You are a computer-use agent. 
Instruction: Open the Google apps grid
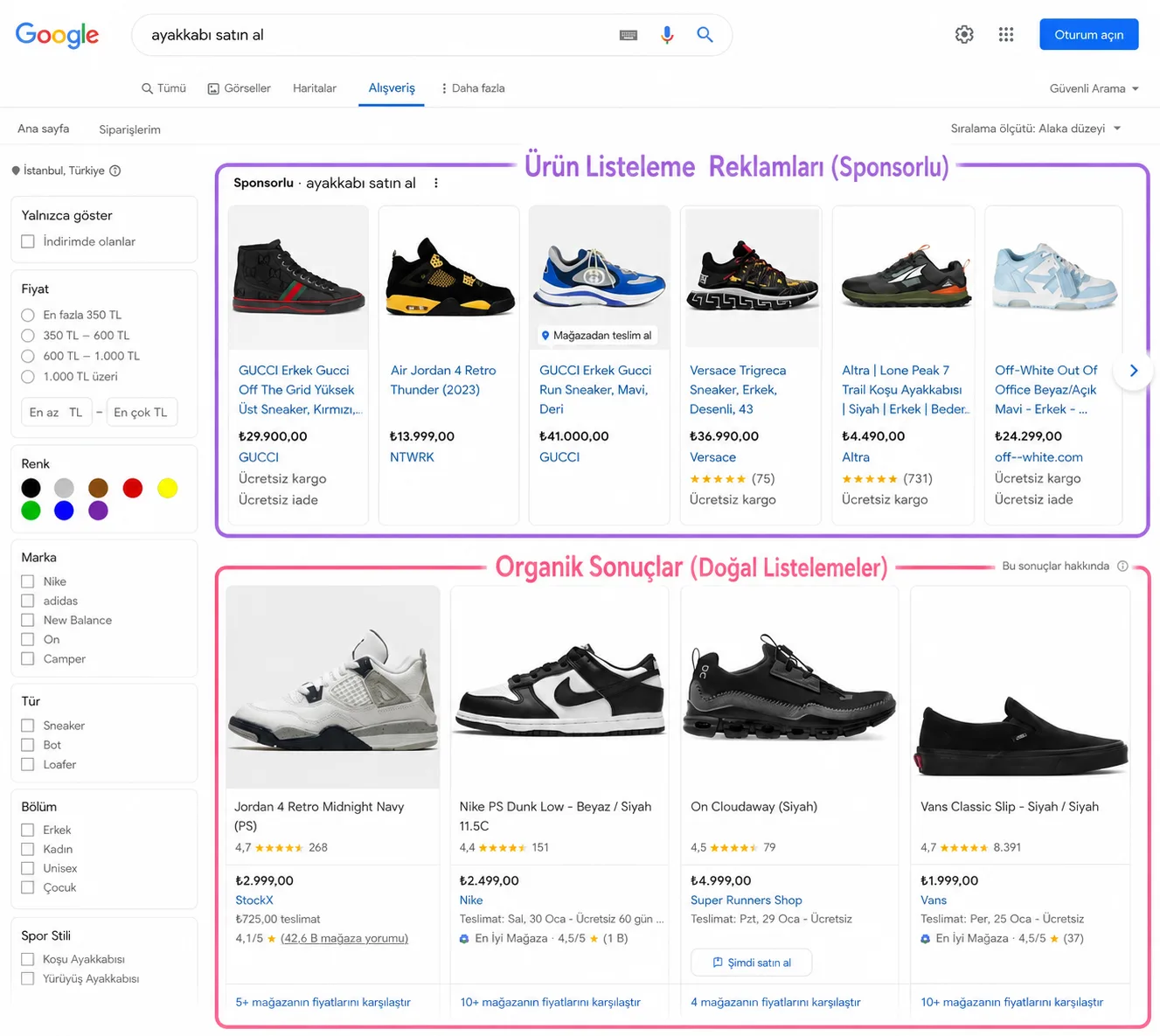1006,35
